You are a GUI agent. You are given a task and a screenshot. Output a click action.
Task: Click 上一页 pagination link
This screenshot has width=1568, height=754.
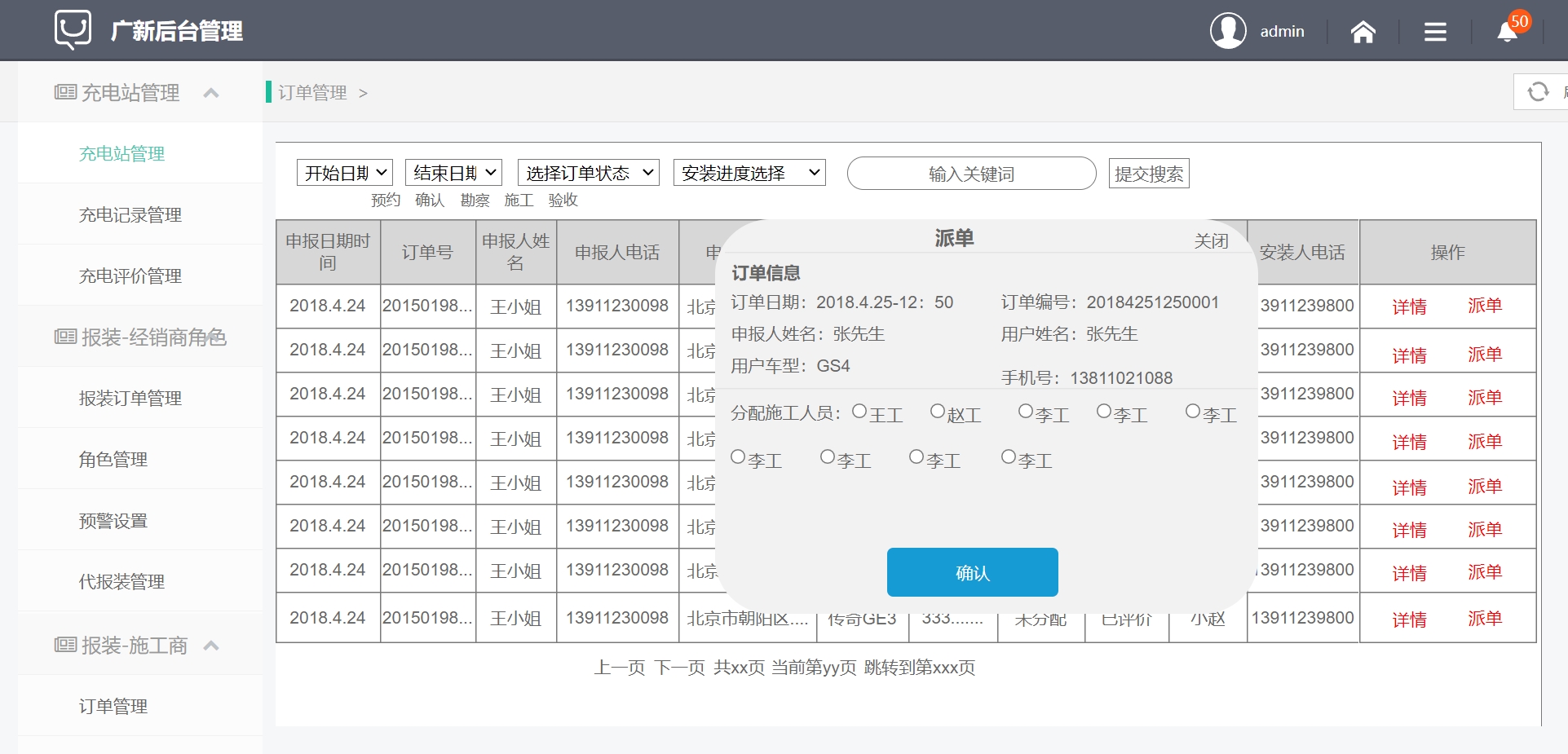pyautogui.click(x=620, y=668)
